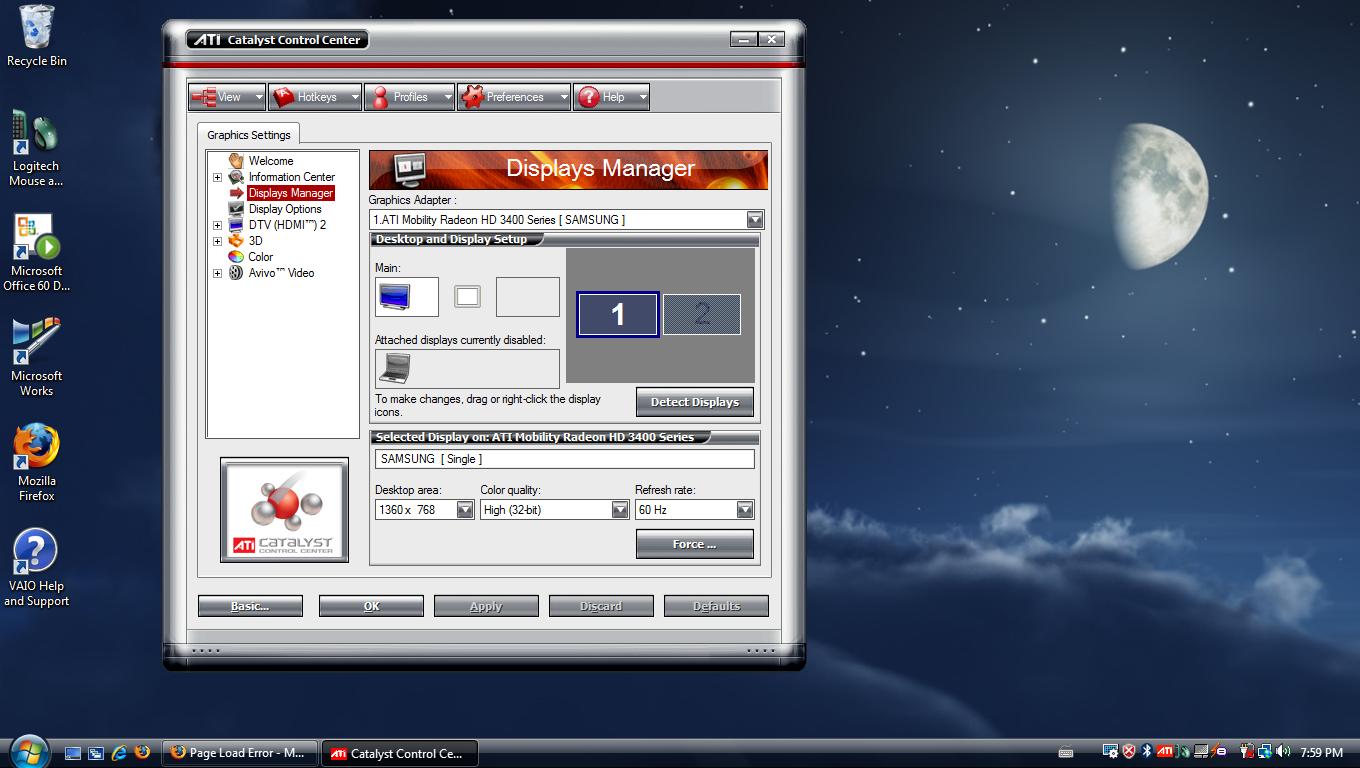
Task: Open the Hotkeys menu
Action: tap(315, 97)
